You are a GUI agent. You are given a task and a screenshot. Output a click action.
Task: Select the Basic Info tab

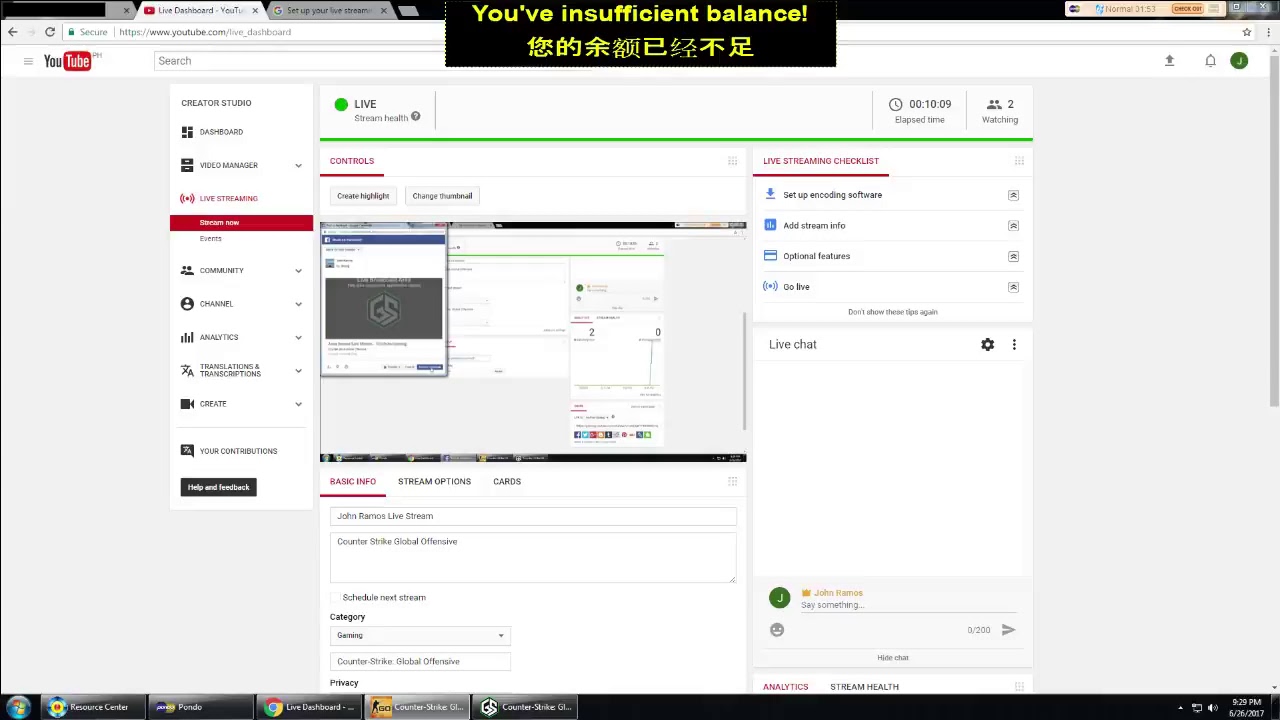pyautogui.click(x=353, y=481)
